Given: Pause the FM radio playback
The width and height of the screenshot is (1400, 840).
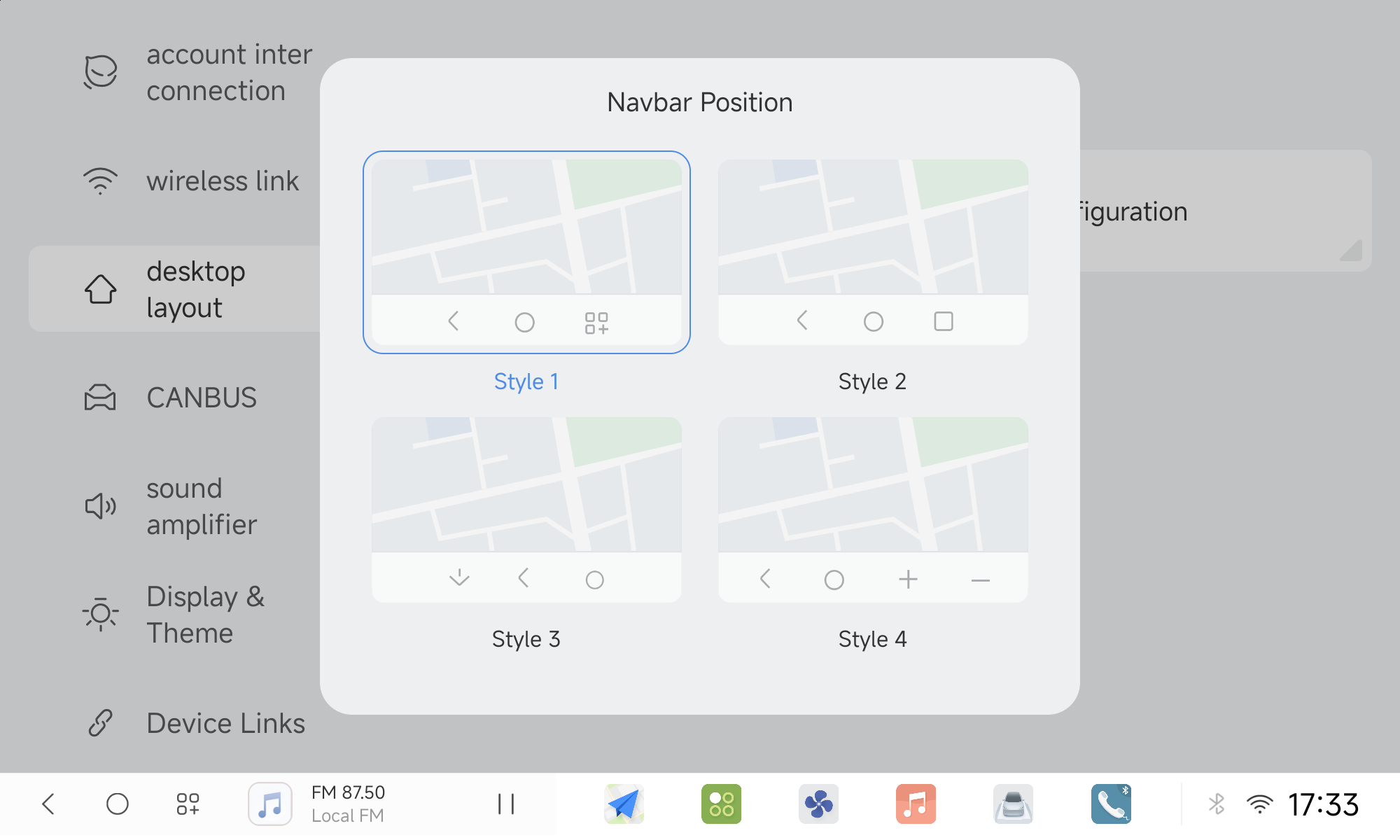Looking at the screenshot, I should click(505, 804).
